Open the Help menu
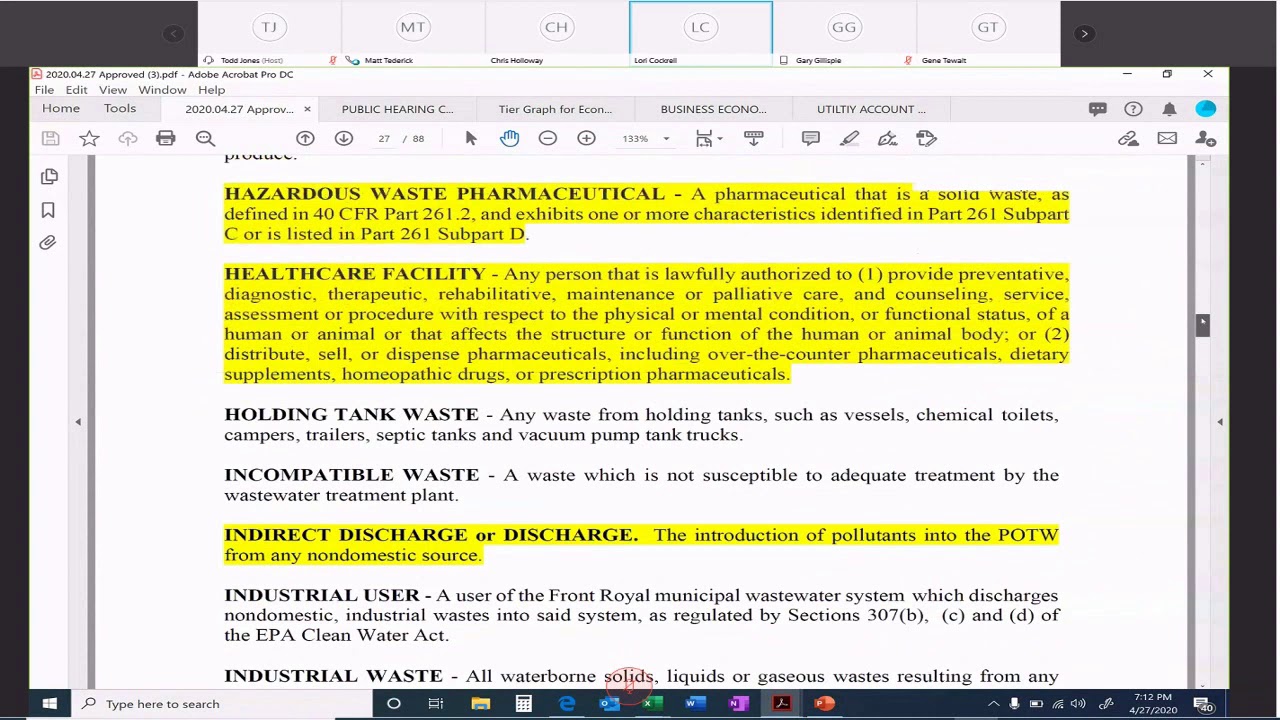This screenshot has height=720, width=1280. (x=211, y=90)
